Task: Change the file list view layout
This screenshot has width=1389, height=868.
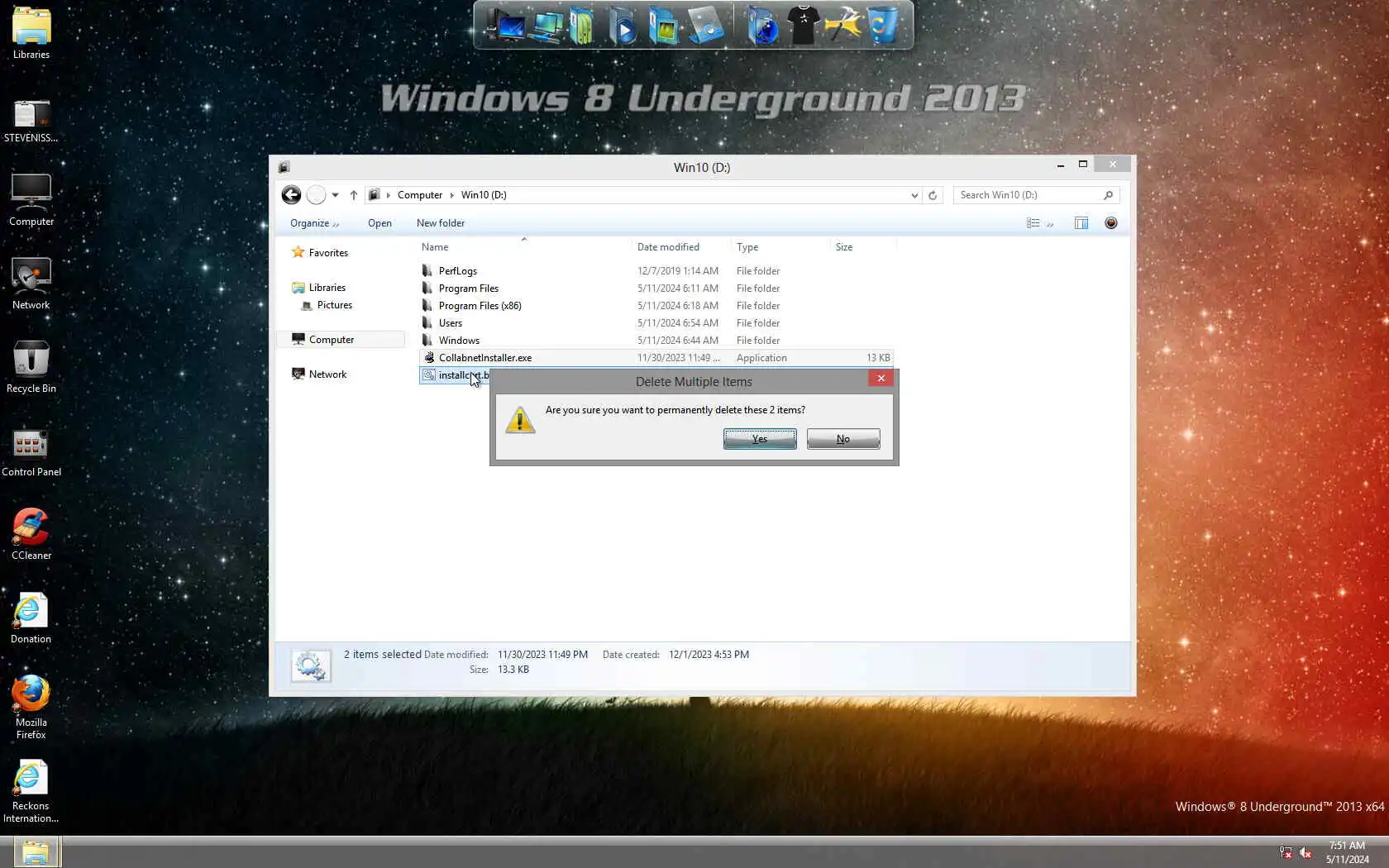Action: [1033, 223]
